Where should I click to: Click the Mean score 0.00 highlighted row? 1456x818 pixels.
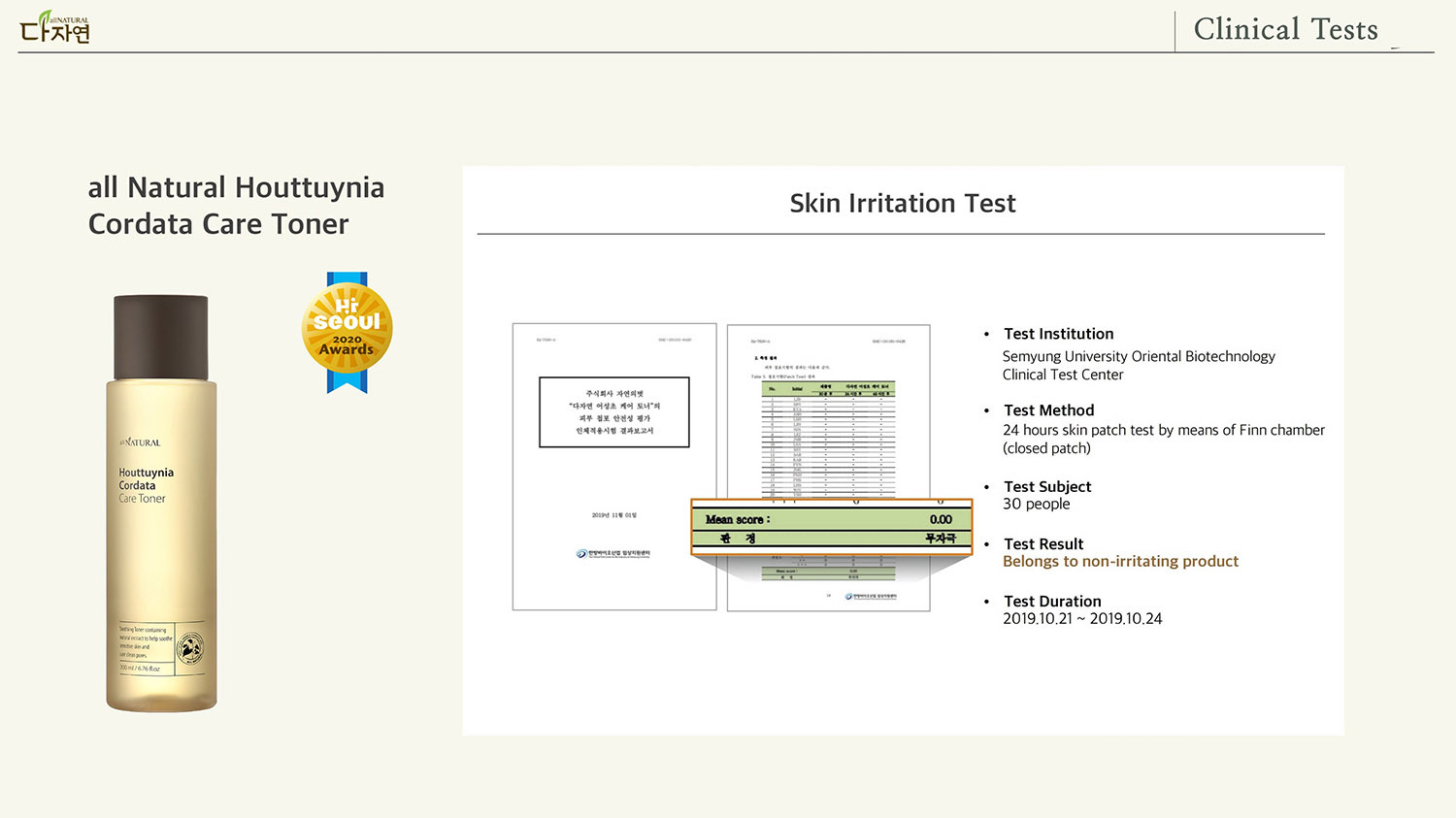click(x=831, y=519)
